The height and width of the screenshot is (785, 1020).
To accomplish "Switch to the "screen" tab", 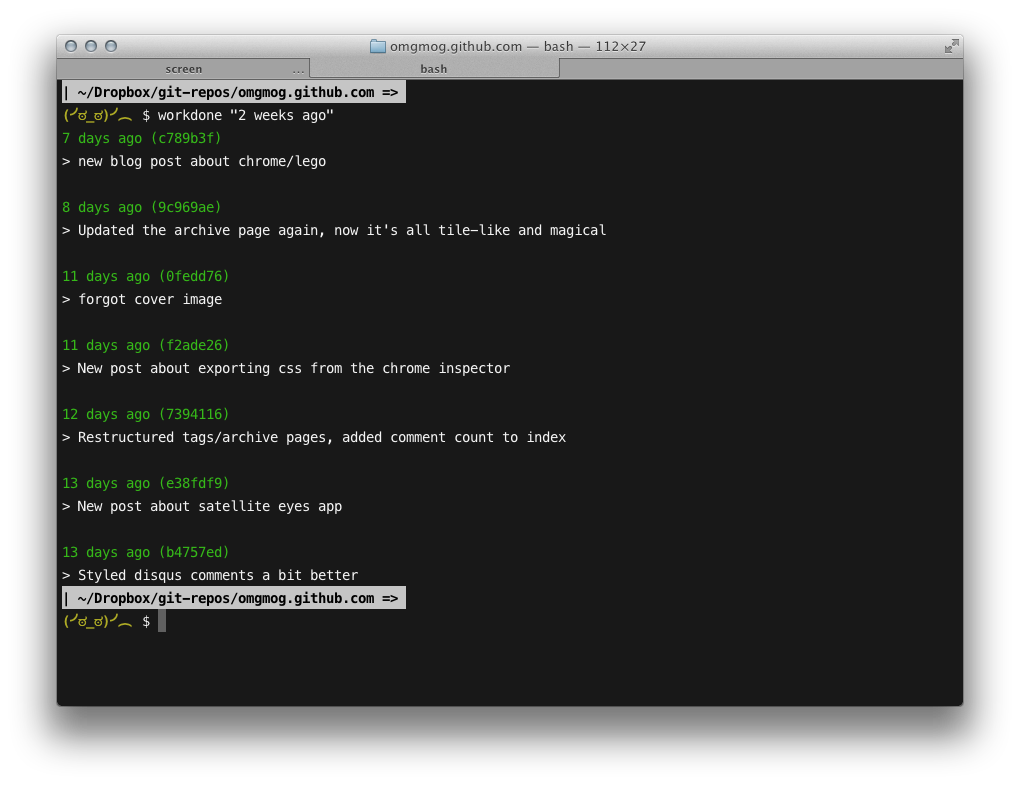I will pyautogui.click(x=183, y=69).
